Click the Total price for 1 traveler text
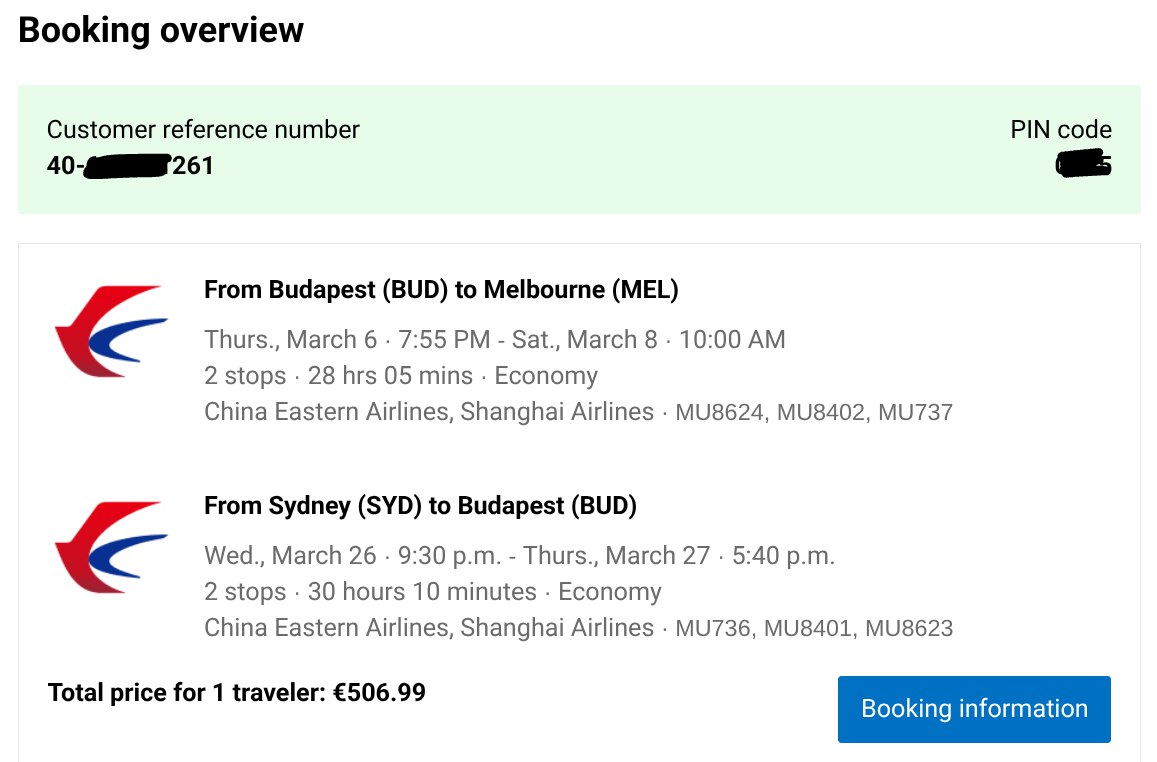The width and height of the screenshot is (1157, 762). click(236, 693)
